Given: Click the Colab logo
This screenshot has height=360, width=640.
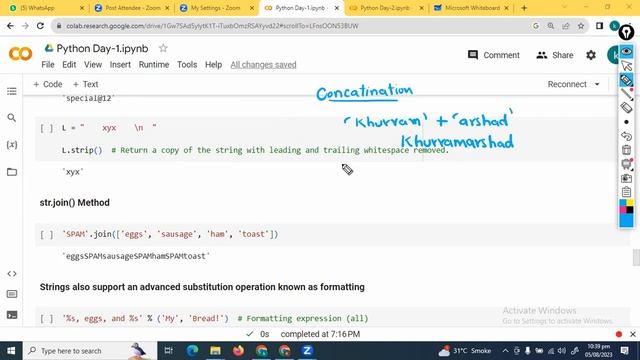Looking at the screenshot, I should [x=20, y=54].
